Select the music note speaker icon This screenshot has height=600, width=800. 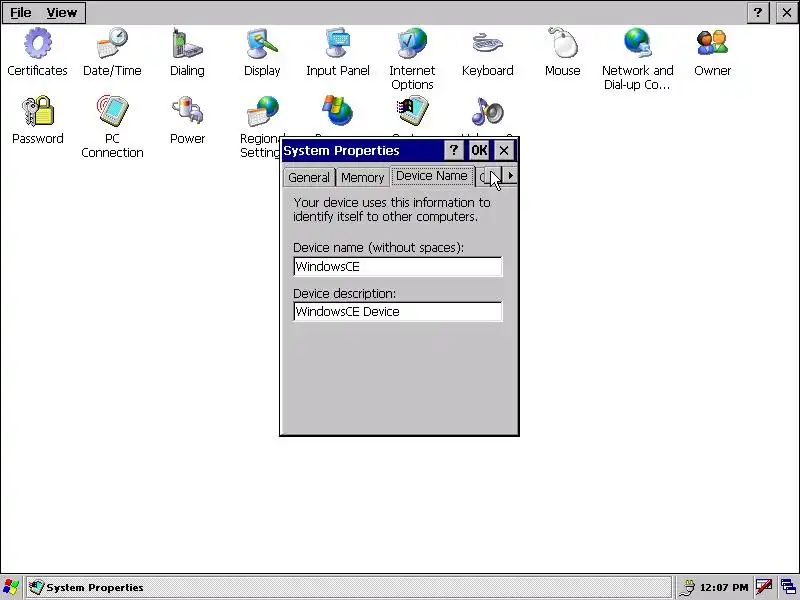coord(488,111)
